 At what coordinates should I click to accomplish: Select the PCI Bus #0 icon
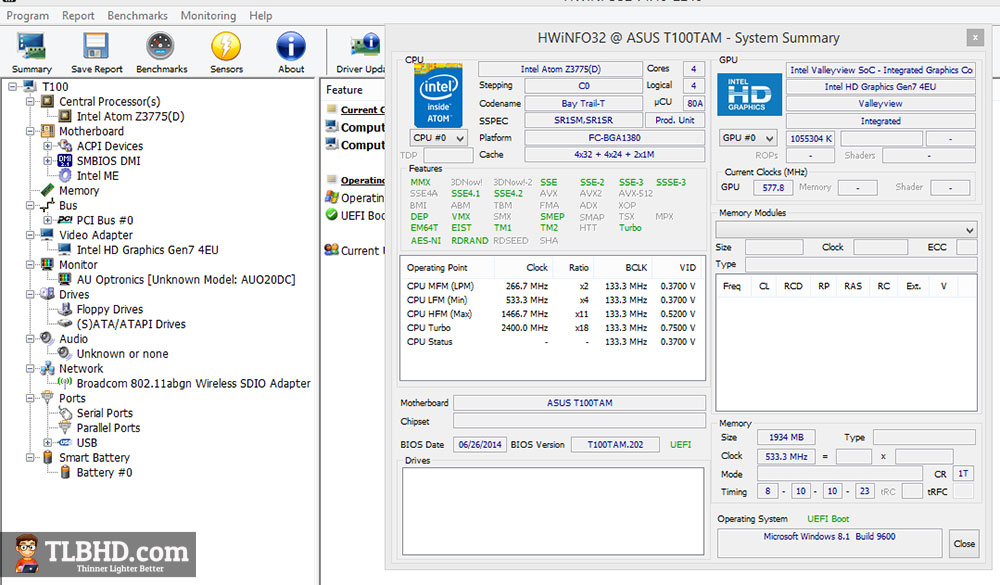(x=65, y=220)
